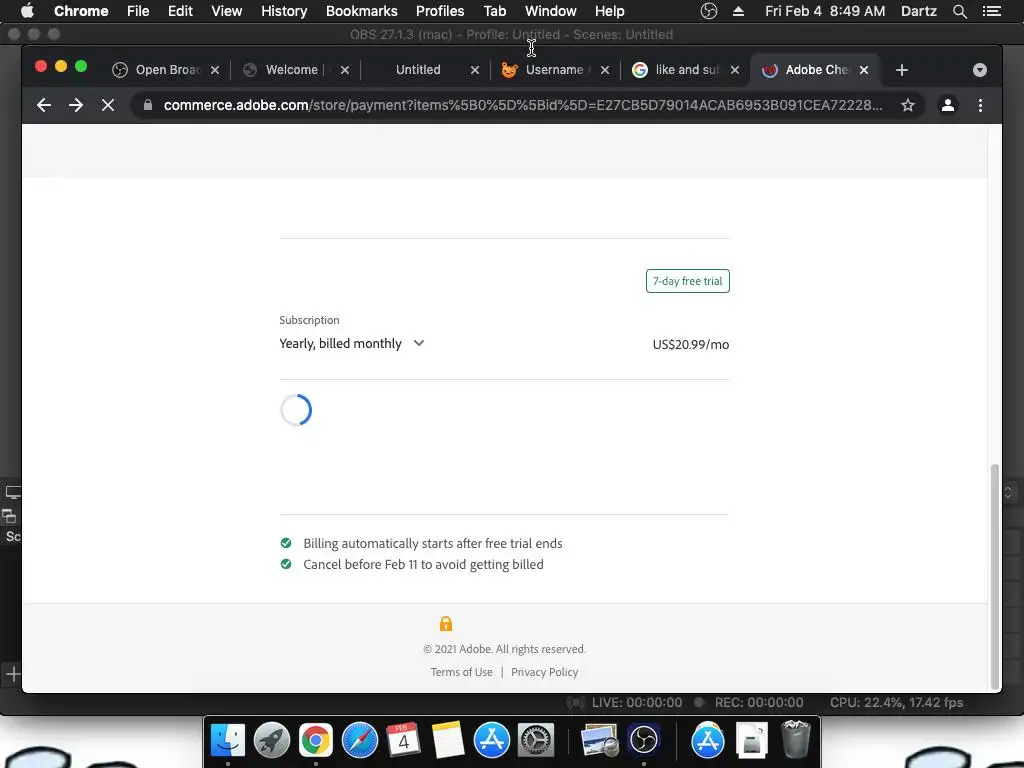This screenshot has width=1024, height=768.
Task: Open Notes from the Dock
Action: [447, 740]
